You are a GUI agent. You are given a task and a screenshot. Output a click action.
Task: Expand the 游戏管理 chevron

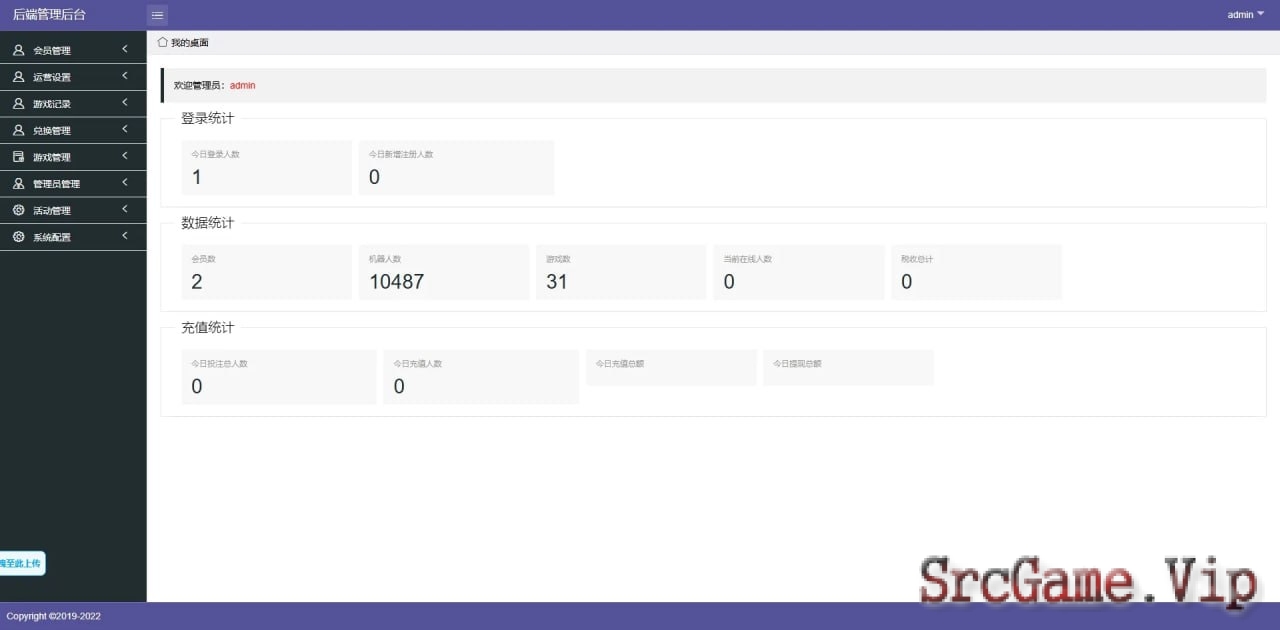click(125, 156)
